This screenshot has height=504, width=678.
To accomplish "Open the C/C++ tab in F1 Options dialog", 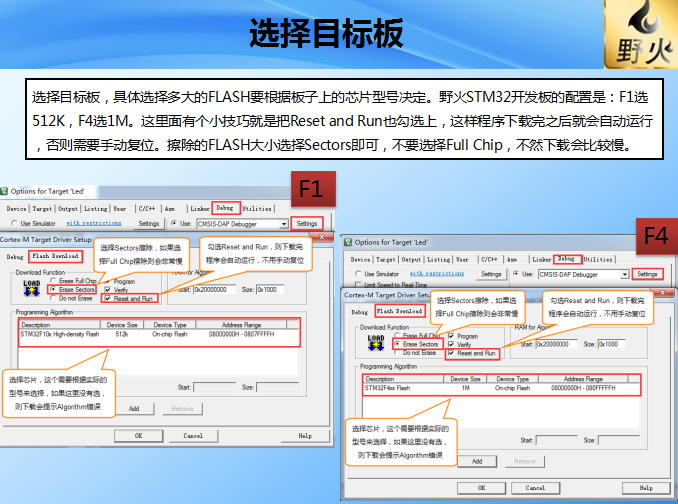I will coord(147,208).
